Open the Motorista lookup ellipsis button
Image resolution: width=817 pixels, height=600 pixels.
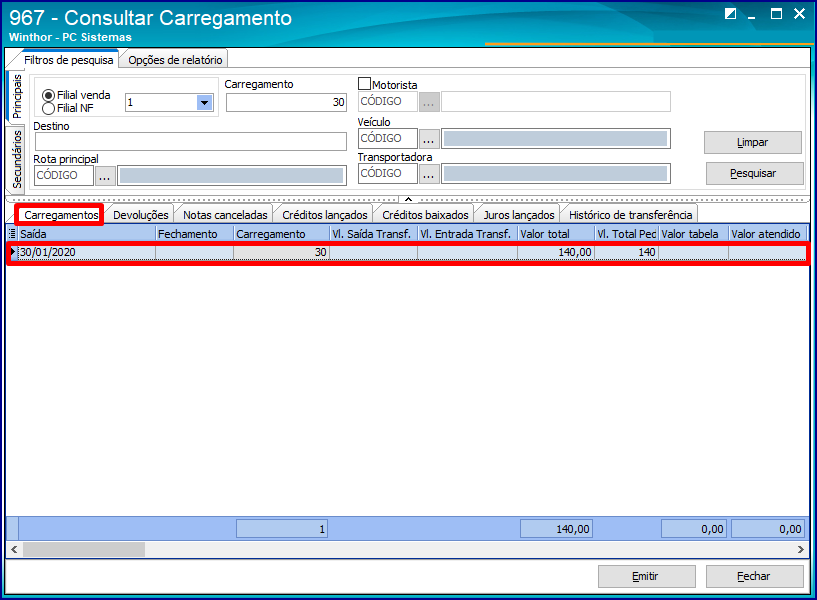tap(428, 102)
